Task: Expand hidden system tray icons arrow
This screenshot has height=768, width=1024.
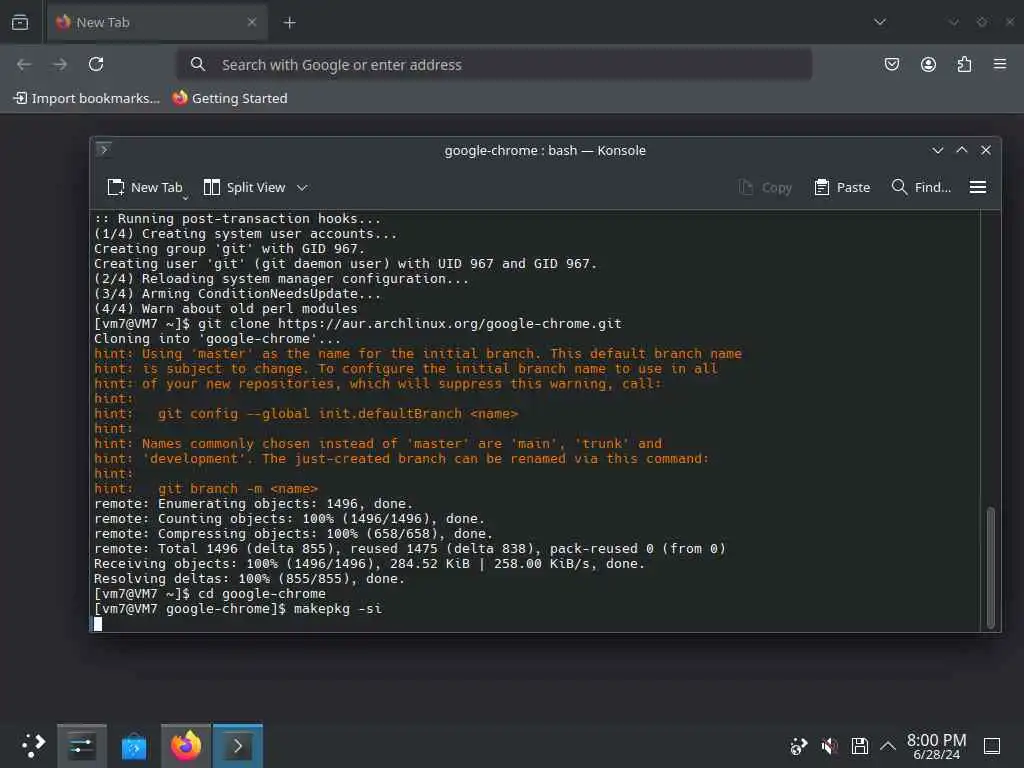Action: (x=888, y=746)
